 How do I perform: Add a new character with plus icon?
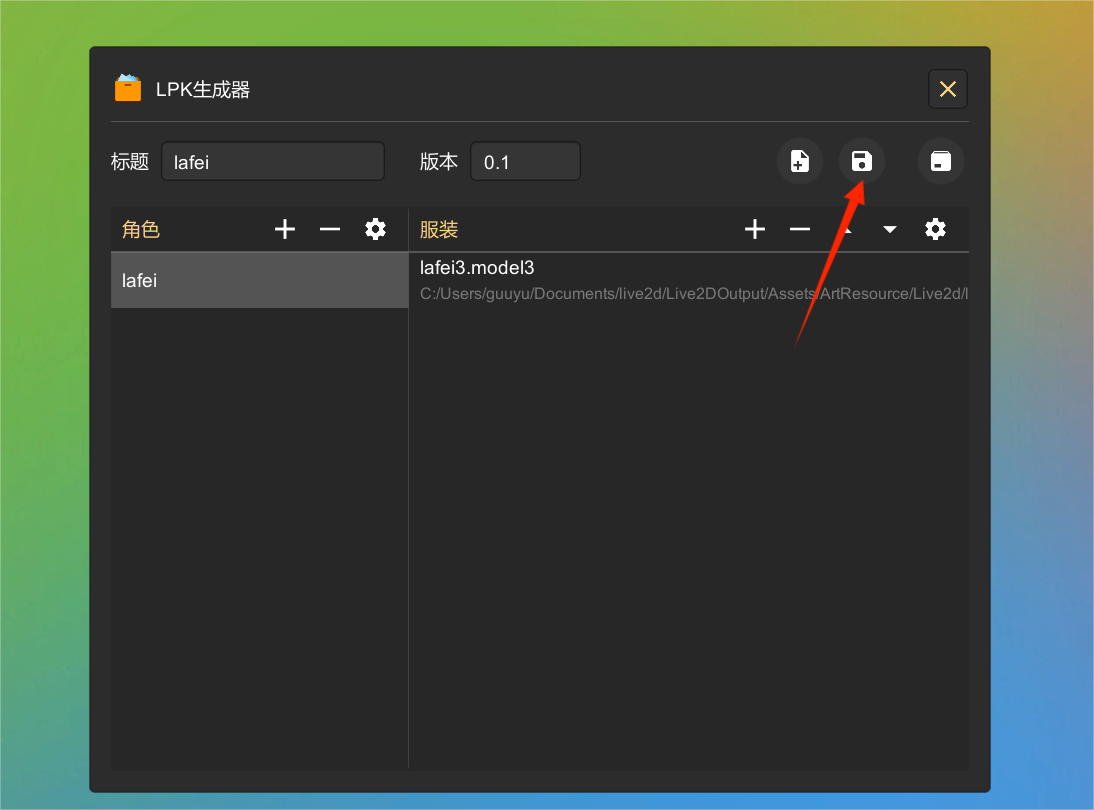(285, 230)
